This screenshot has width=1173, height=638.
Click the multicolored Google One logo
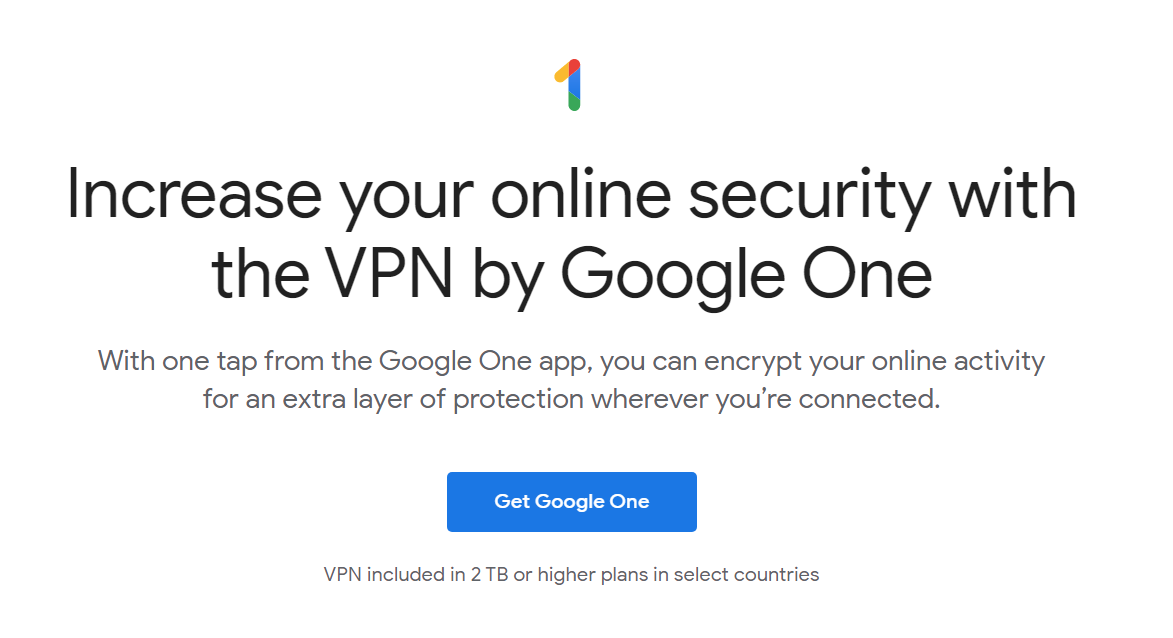pyautogui.click(x=568, y=85)
